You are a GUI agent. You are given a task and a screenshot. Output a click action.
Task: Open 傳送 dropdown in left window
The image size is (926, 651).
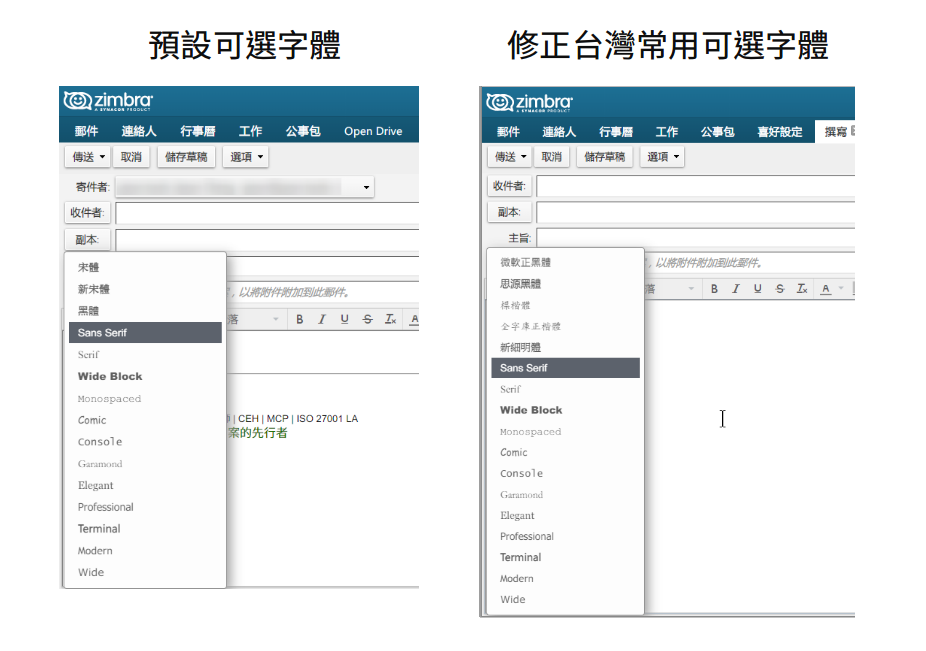click(102, 157)
